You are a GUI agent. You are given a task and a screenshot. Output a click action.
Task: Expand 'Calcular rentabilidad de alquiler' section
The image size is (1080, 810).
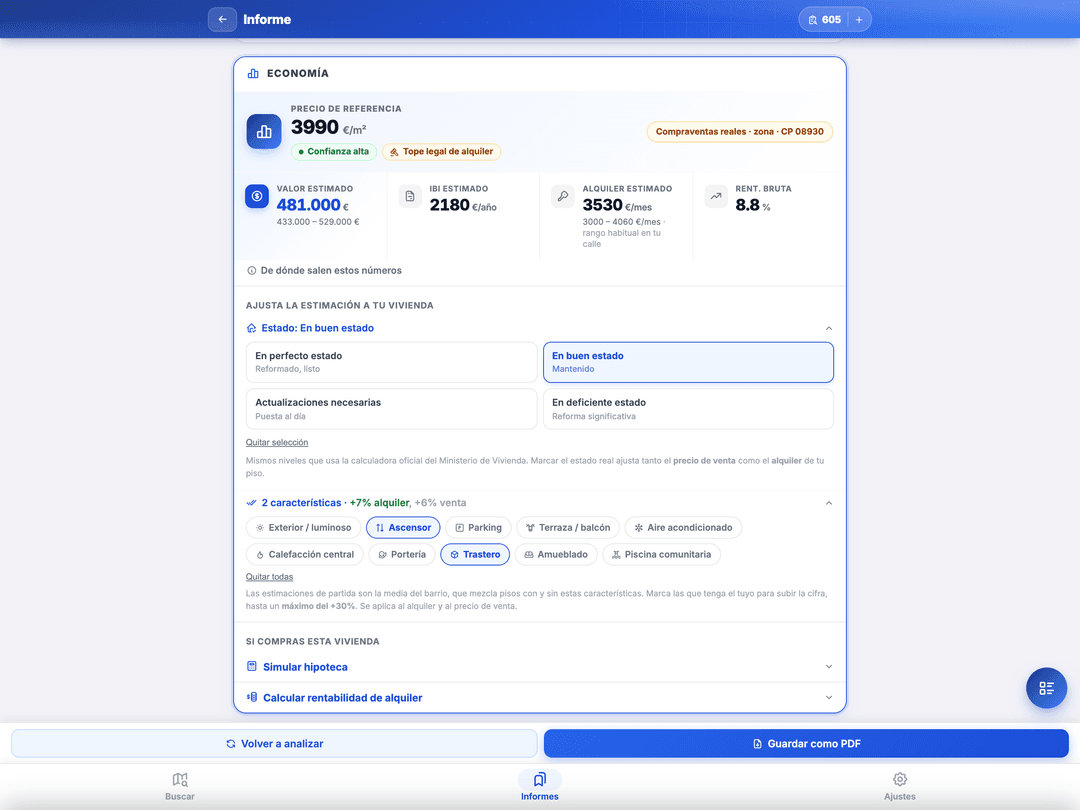coord(540,698)
